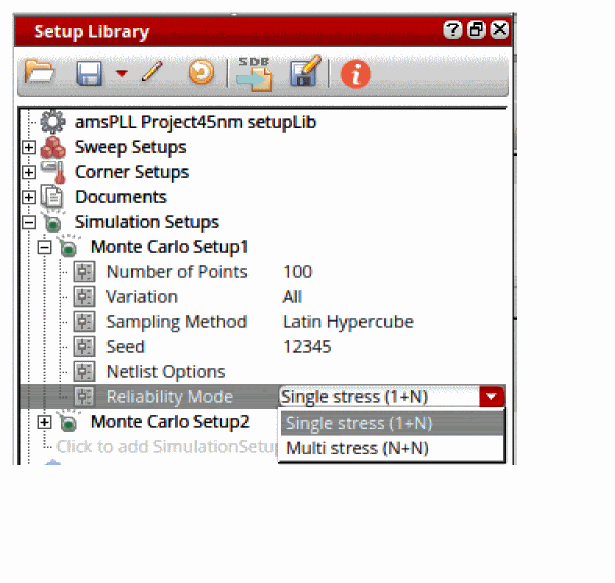Screen dimensions: 615x583
Task: Click to add SimulationSetup entry
Action: [x=167, y=446]
